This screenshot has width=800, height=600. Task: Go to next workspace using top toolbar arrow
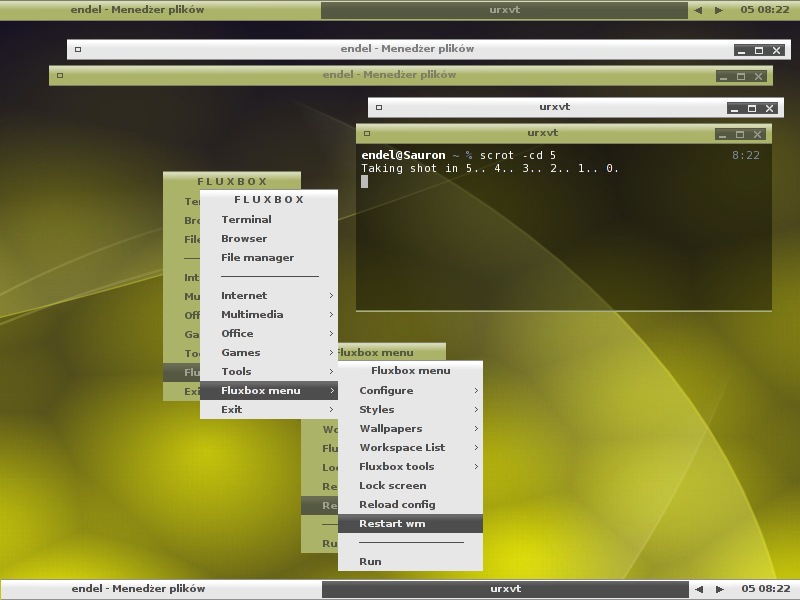719,10
